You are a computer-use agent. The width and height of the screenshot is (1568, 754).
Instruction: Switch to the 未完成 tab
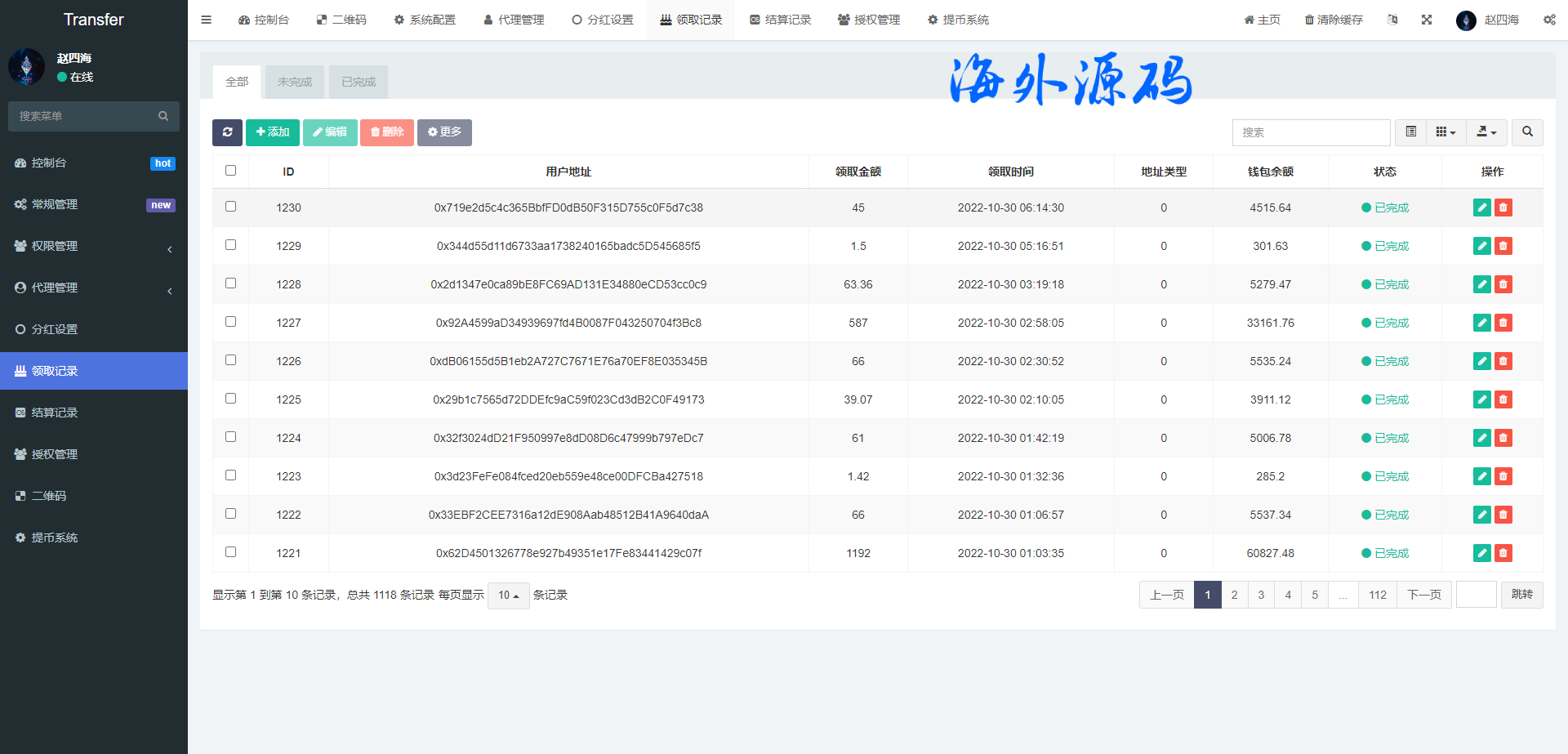pos(294,82)
